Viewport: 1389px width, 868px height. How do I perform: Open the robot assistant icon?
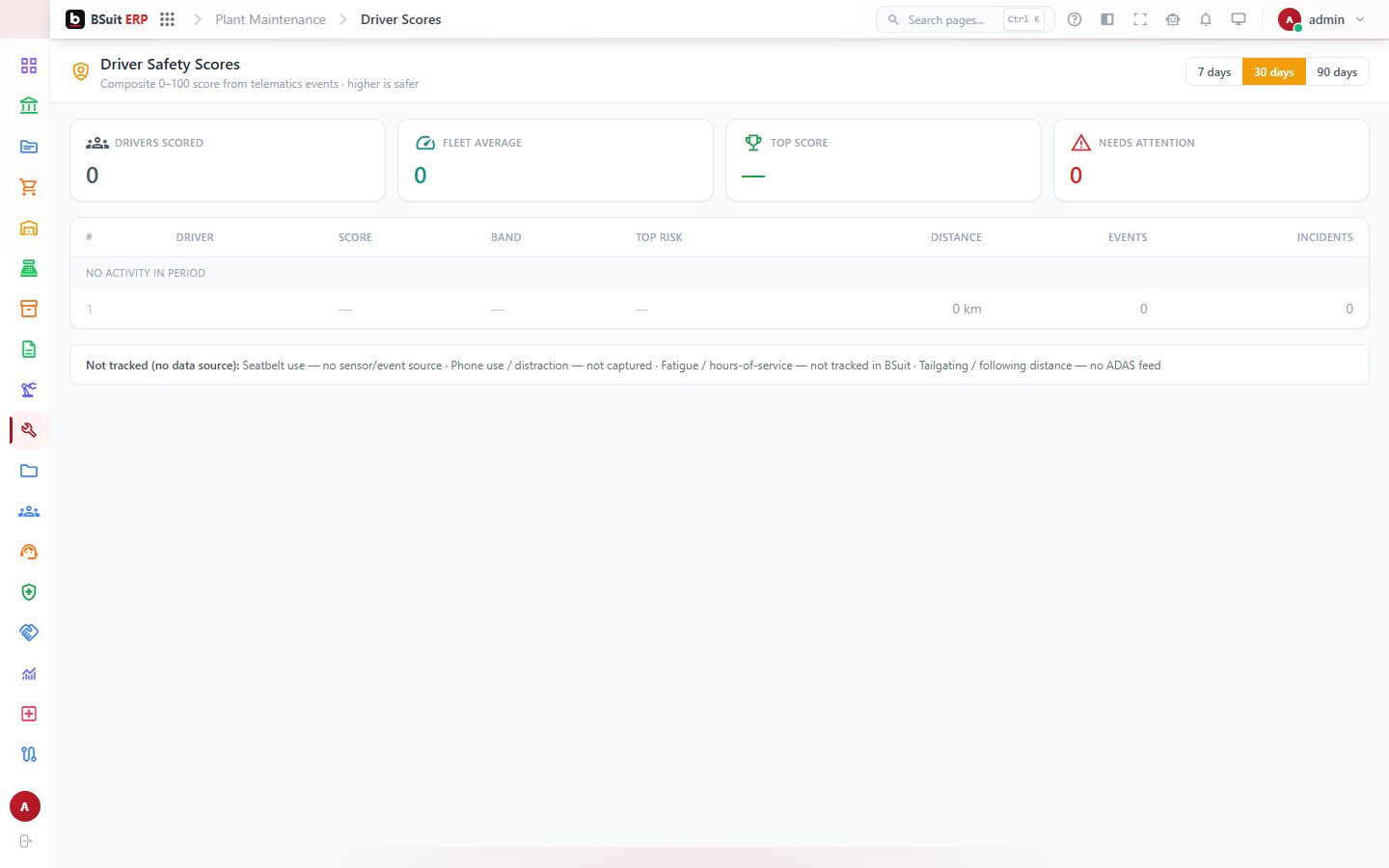pos(1173,19)
